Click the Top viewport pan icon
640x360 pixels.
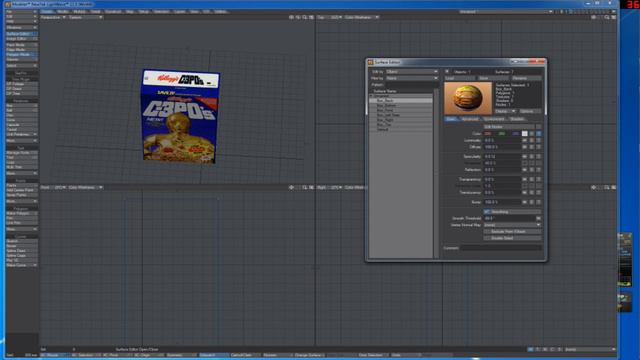click(x=594, y=18)
